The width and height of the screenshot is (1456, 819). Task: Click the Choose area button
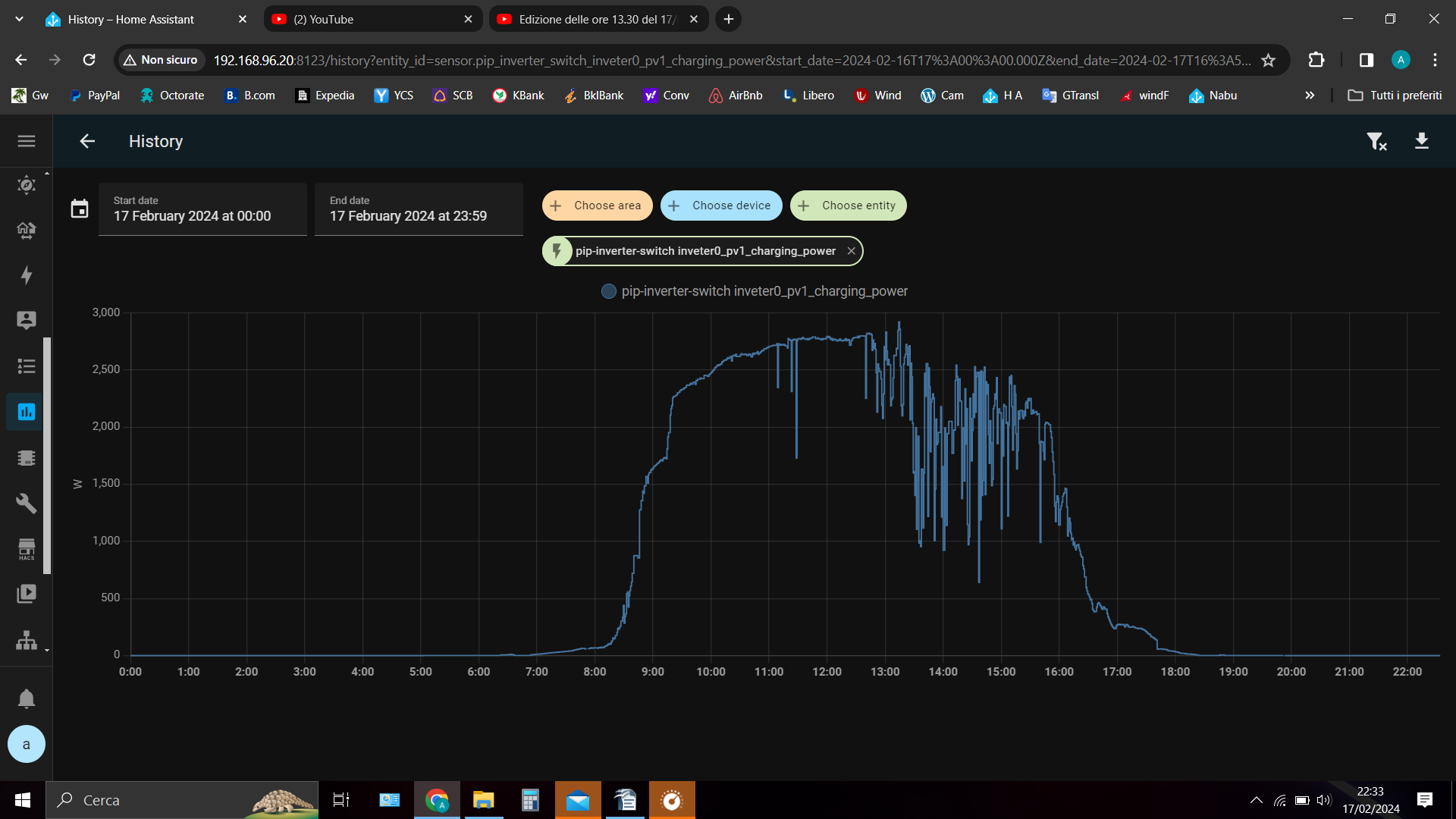click(598, 206)
